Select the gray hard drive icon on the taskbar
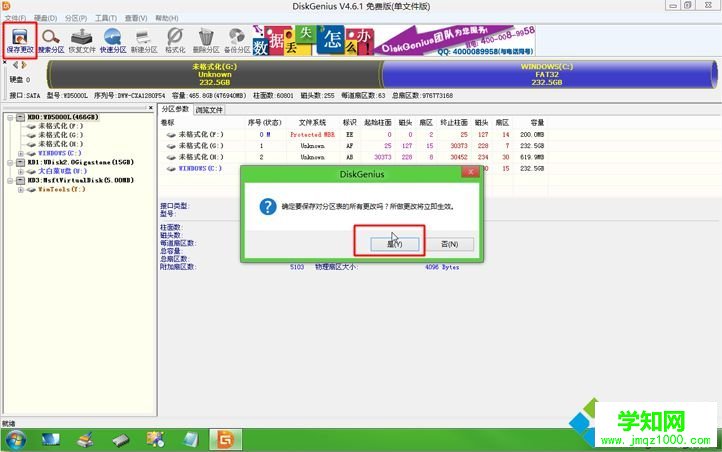The width and height of the screenshot is (722, 452). coord(121,440)
